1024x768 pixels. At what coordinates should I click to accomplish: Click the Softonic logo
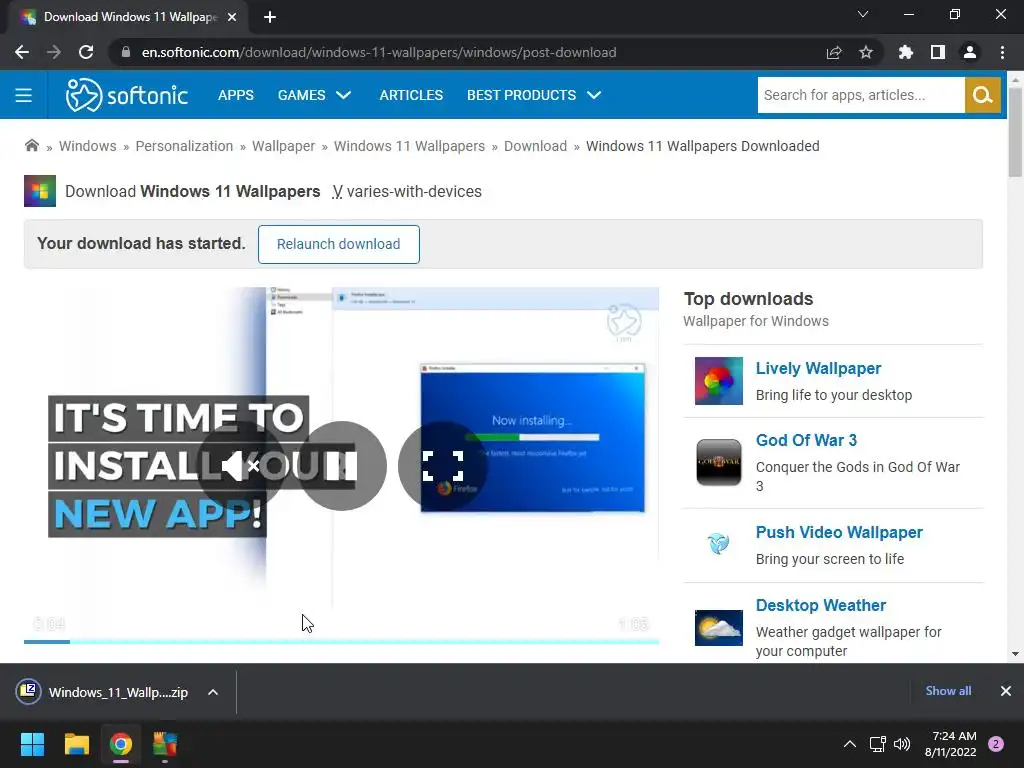127,95
